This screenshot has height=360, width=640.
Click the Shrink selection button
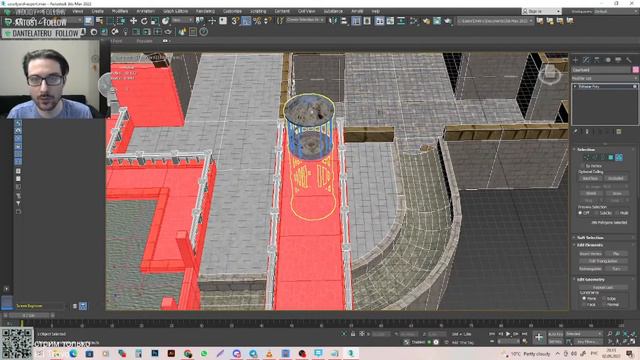click(591, 193)
